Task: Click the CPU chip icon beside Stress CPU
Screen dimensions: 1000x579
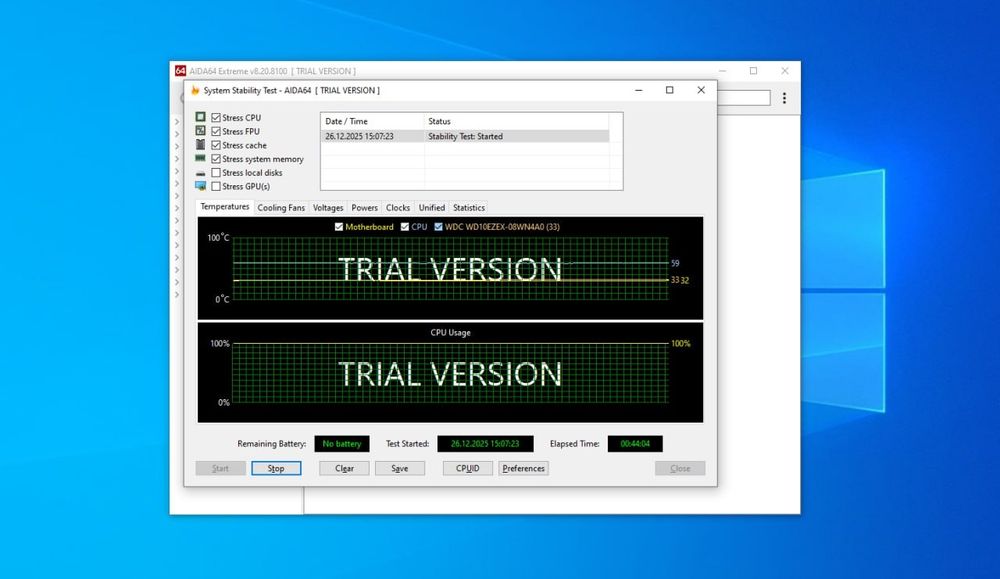Action: coord(200,117)
